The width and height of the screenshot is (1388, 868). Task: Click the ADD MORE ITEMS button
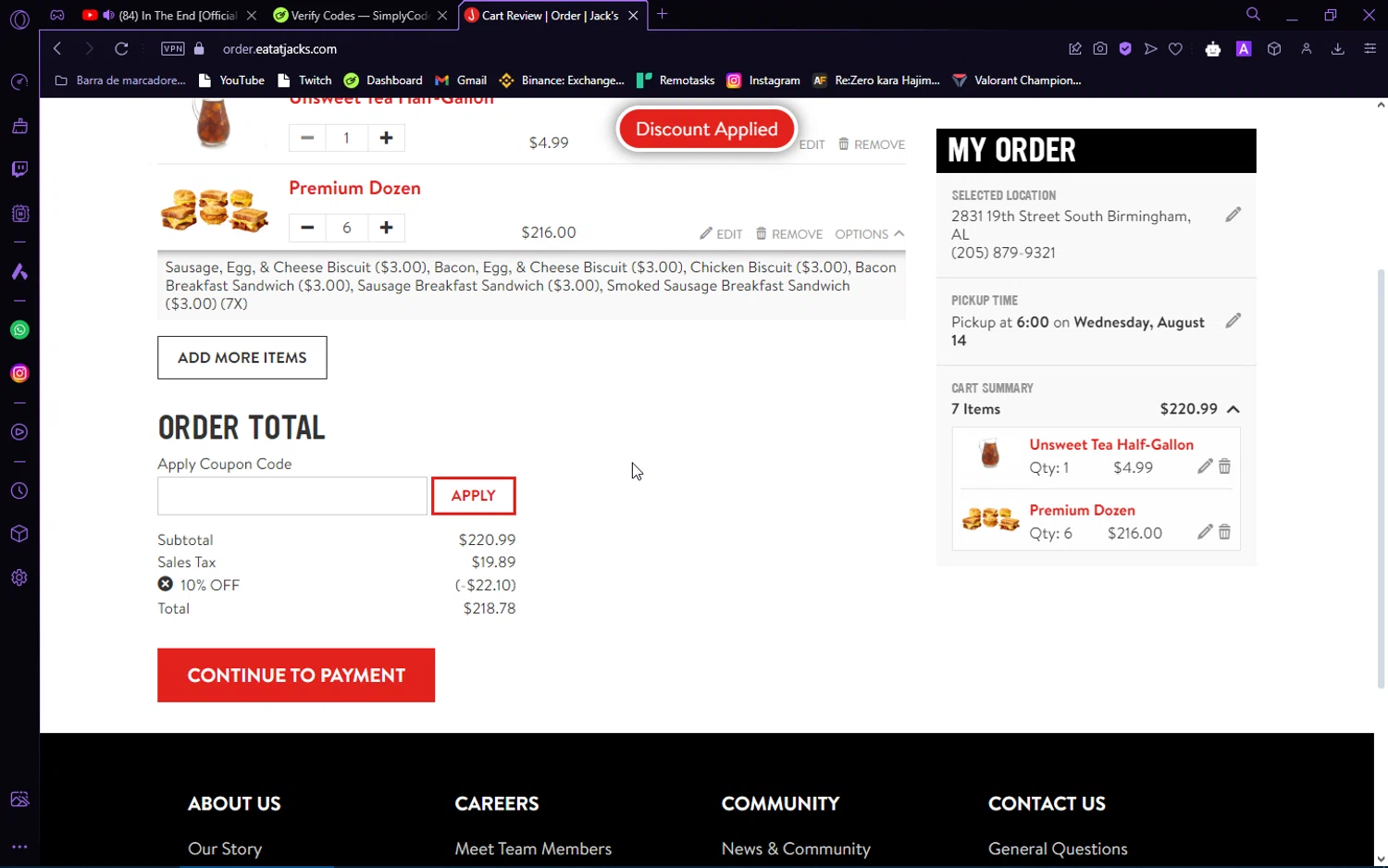242,357
